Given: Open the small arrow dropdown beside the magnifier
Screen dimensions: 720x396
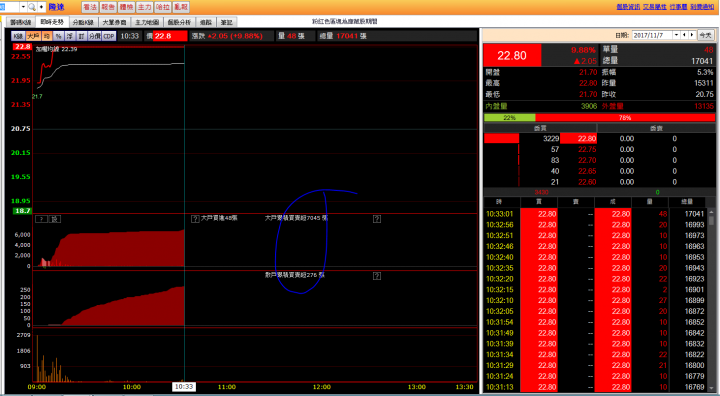Looking at the screenshot, I should point(41,7).
